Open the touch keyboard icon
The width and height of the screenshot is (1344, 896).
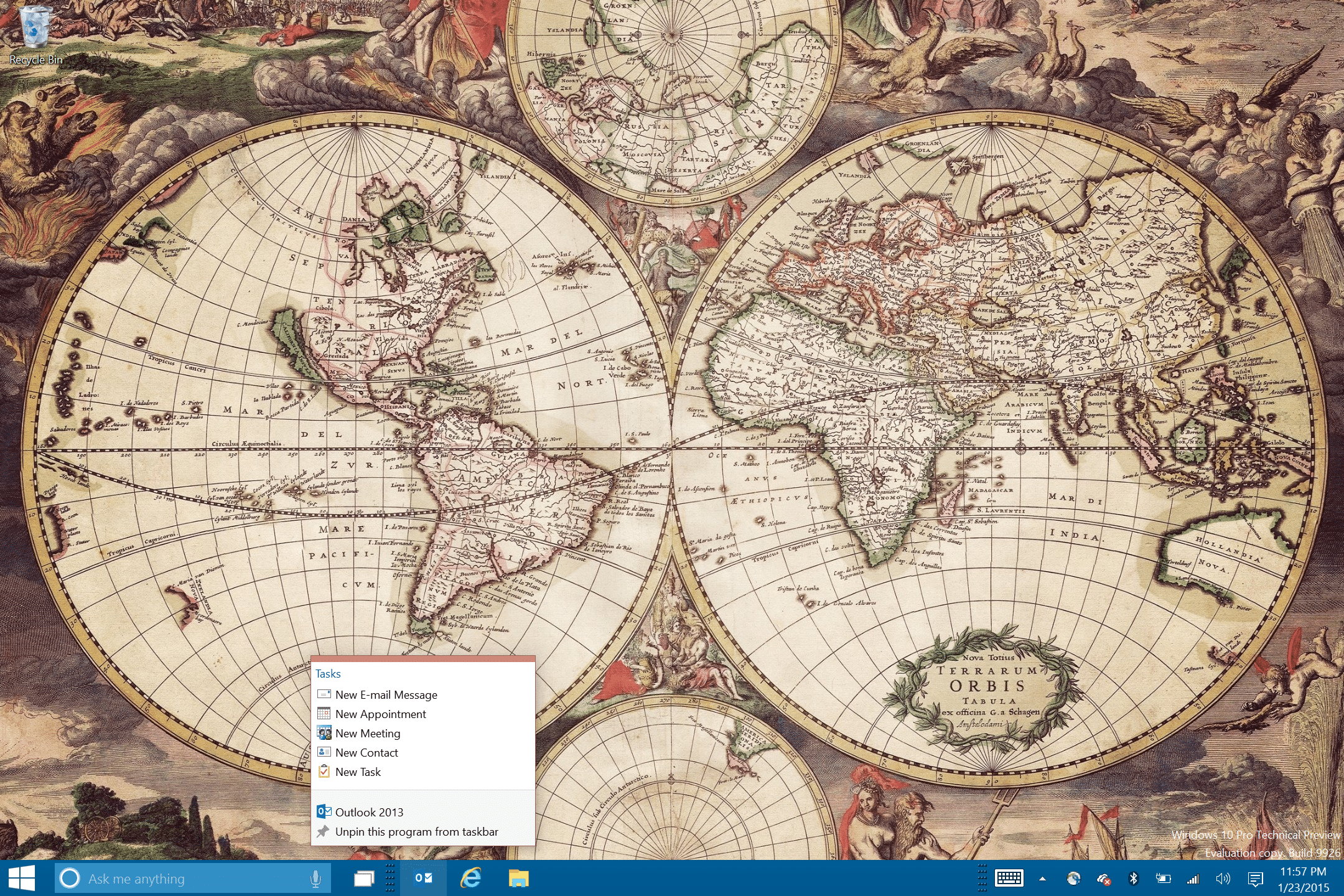(1009, 879)
